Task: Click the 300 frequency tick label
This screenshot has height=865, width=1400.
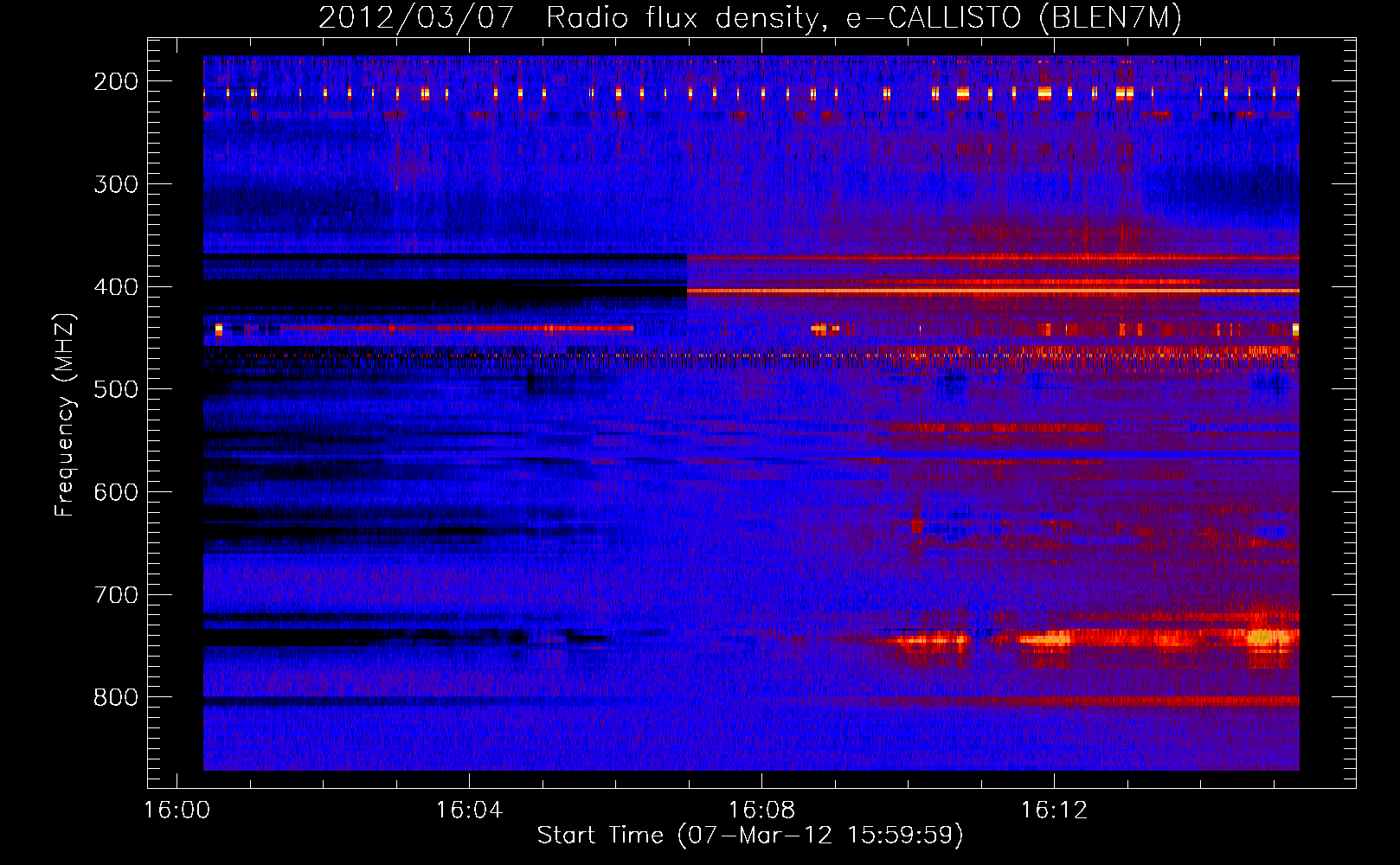Action: [x=116, y=184]
